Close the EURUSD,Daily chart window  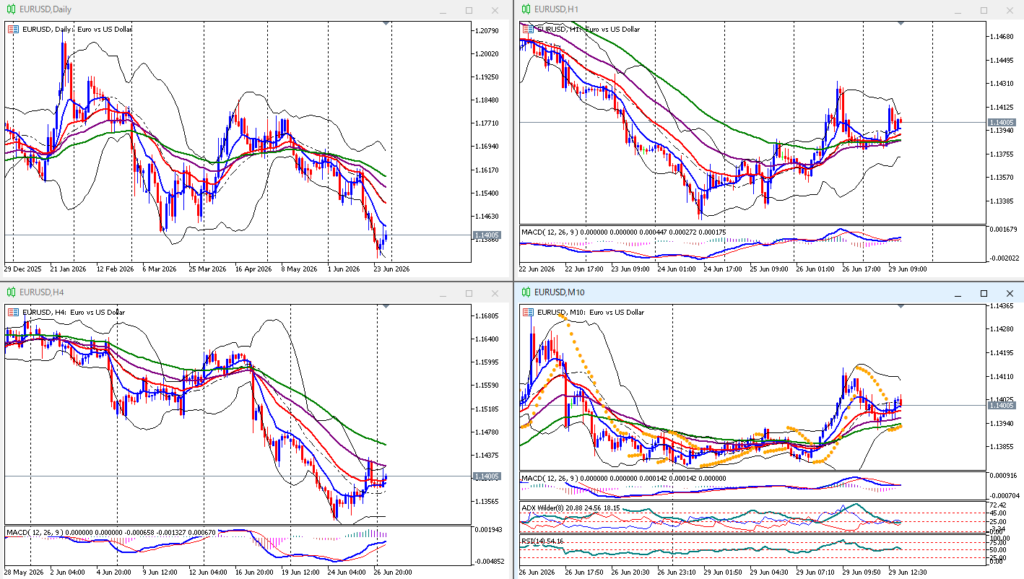tap(495, 10)
